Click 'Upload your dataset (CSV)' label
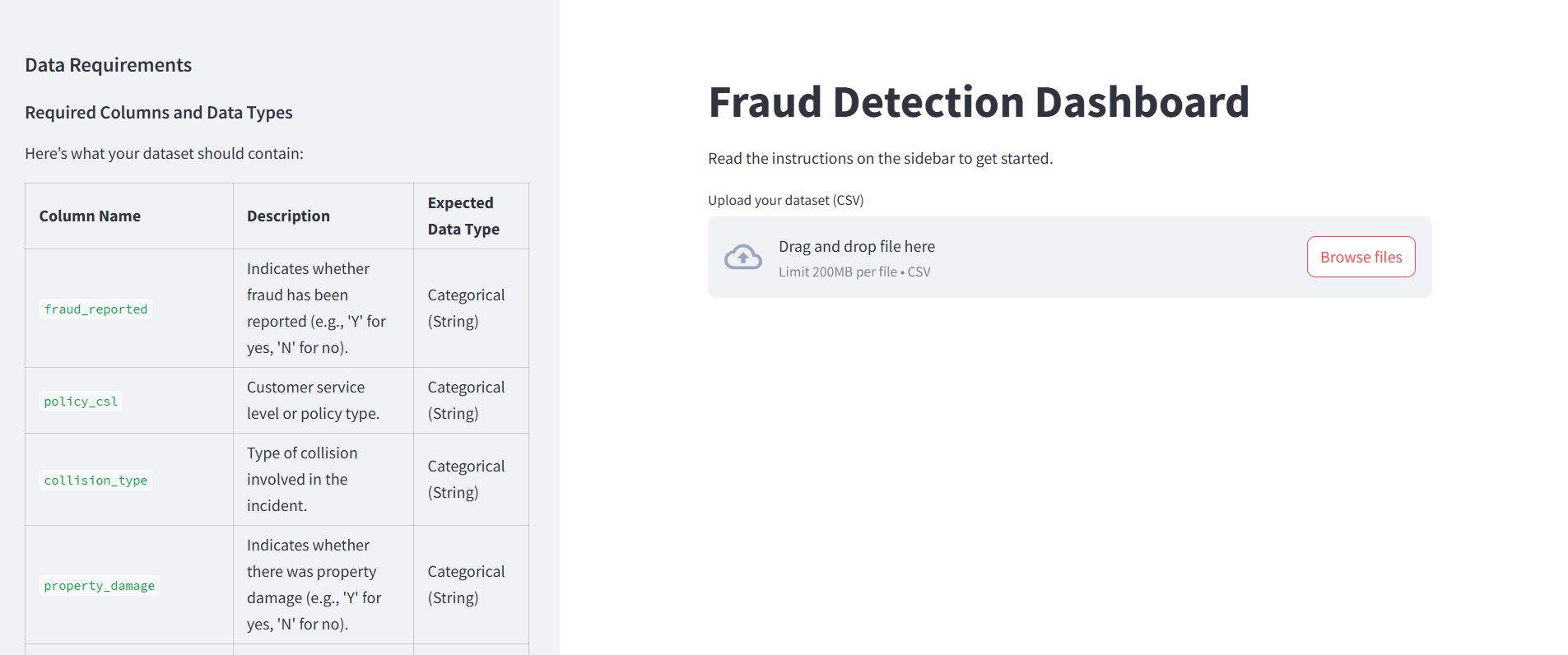Screen dimensions: 1568x655 tap(785, 200)
